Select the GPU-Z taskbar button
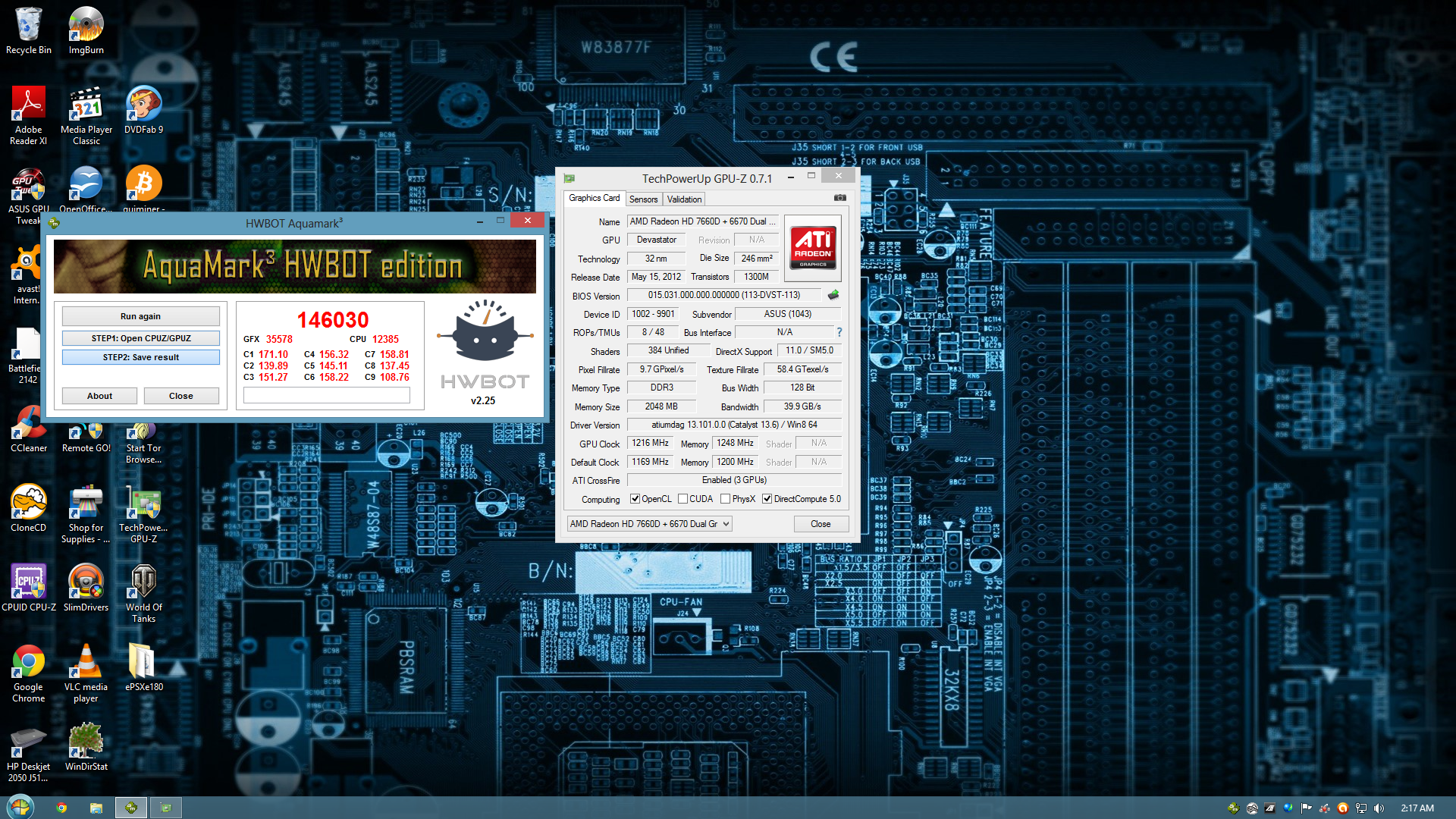 click(166, 808)
